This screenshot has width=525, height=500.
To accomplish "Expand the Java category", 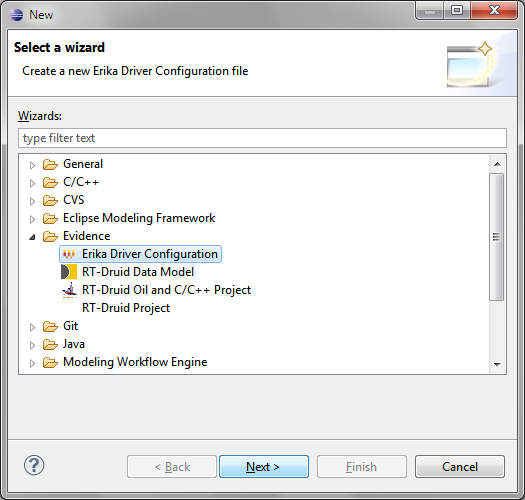I will (32, 345).
